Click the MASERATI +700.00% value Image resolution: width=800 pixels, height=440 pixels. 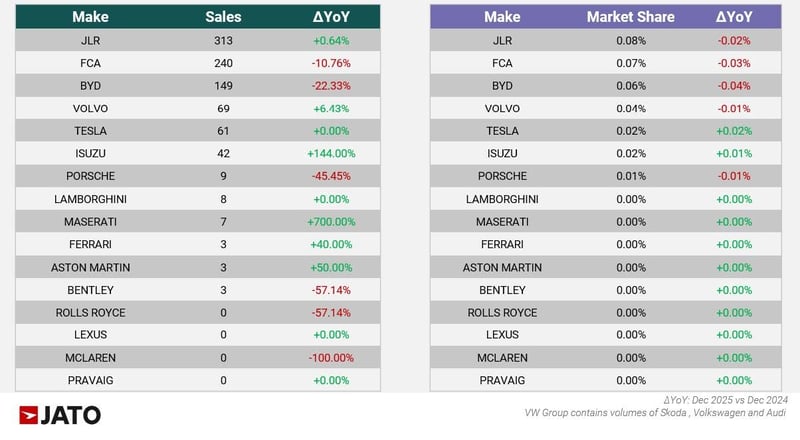(x=330, y=221)
